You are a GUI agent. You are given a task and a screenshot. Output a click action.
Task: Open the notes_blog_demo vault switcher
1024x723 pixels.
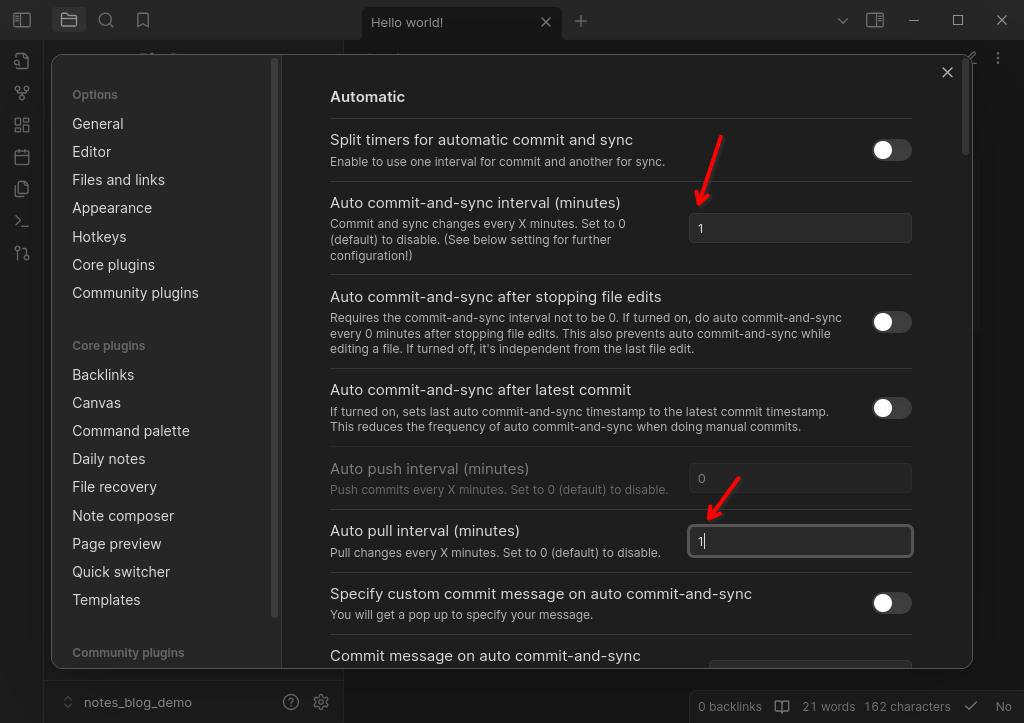coord(128,703)
